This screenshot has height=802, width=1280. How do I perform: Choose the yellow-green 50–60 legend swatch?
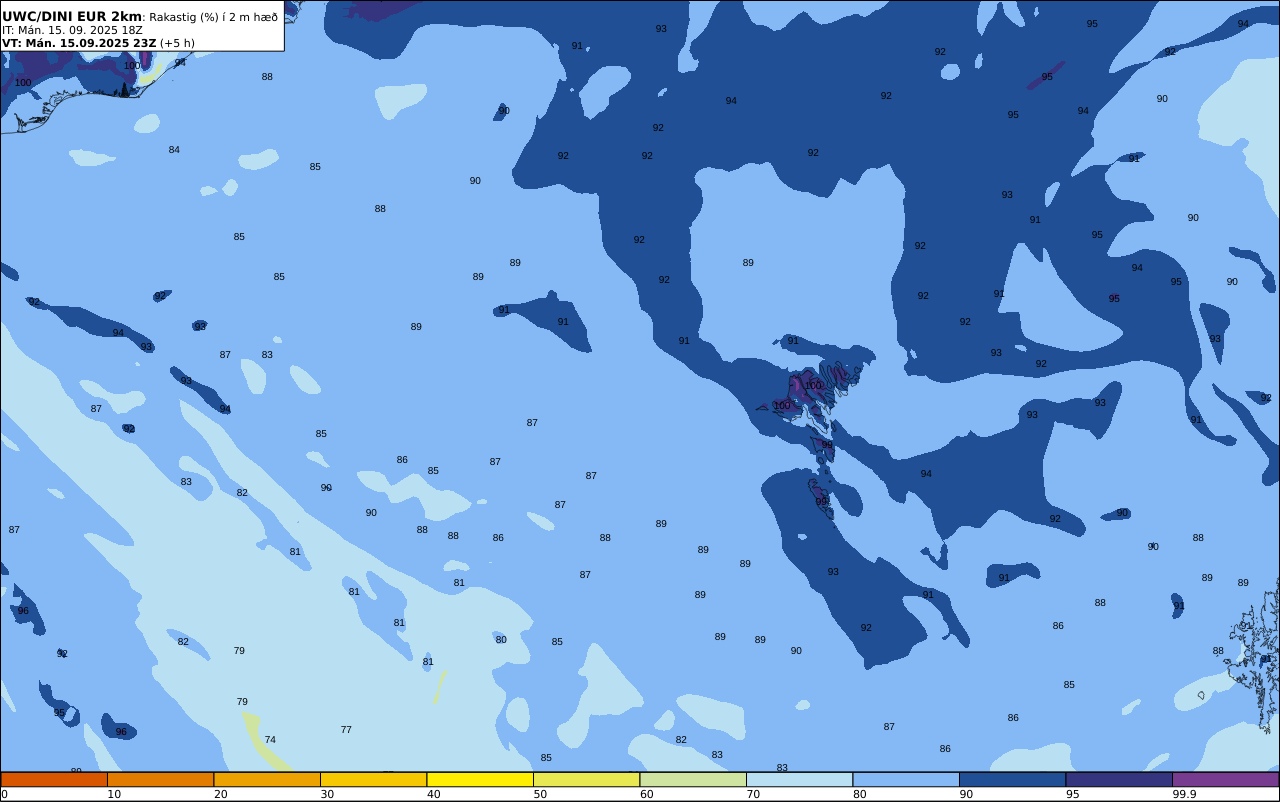tap(586, 779)
